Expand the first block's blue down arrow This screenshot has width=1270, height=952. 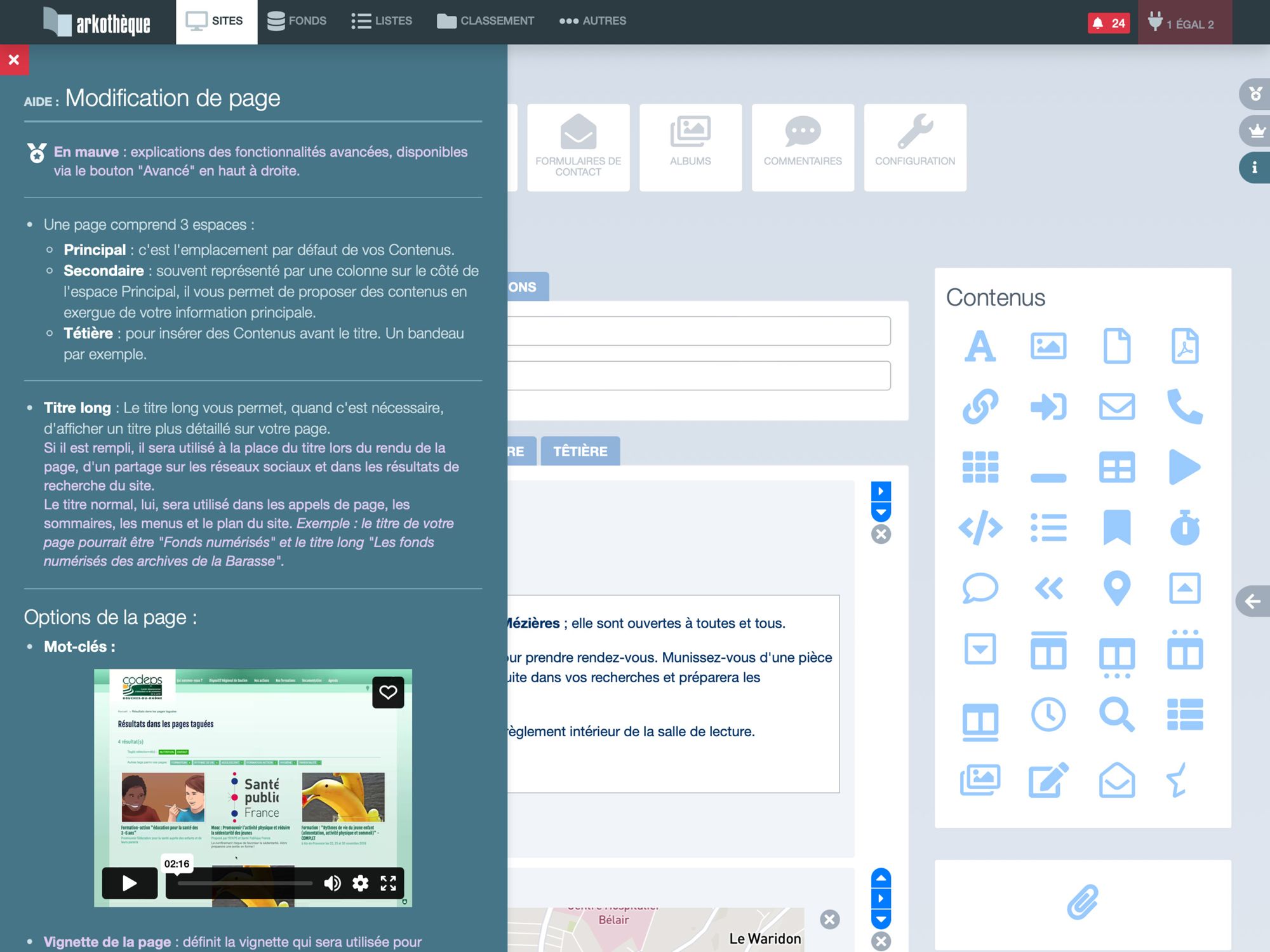click(x=881, y=512)
